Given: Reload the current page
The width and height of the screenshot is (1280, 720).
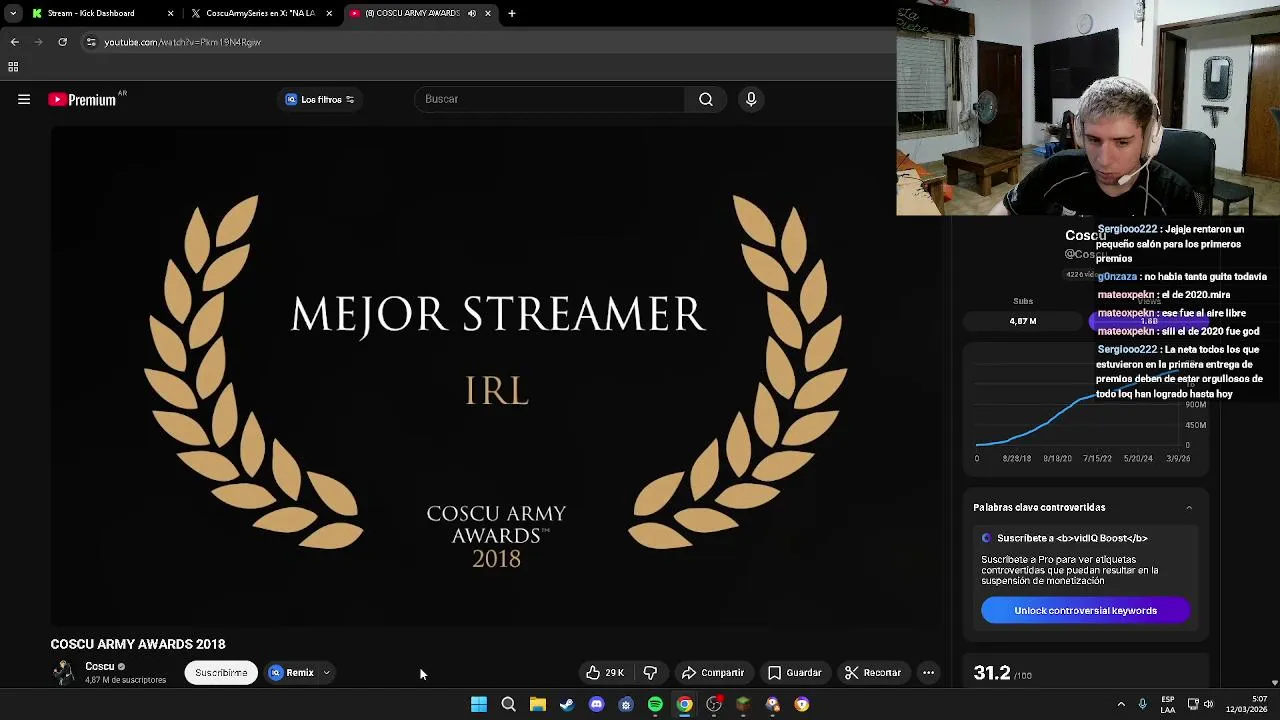Looking at the screenshot, I should 62,42.
